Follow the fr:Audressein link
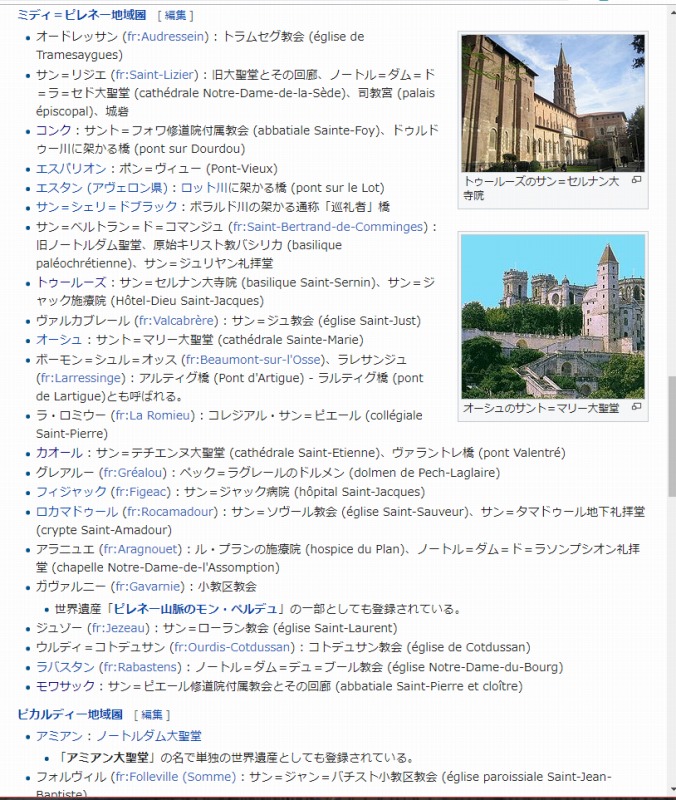676x800 pixels. click(166, 36)
